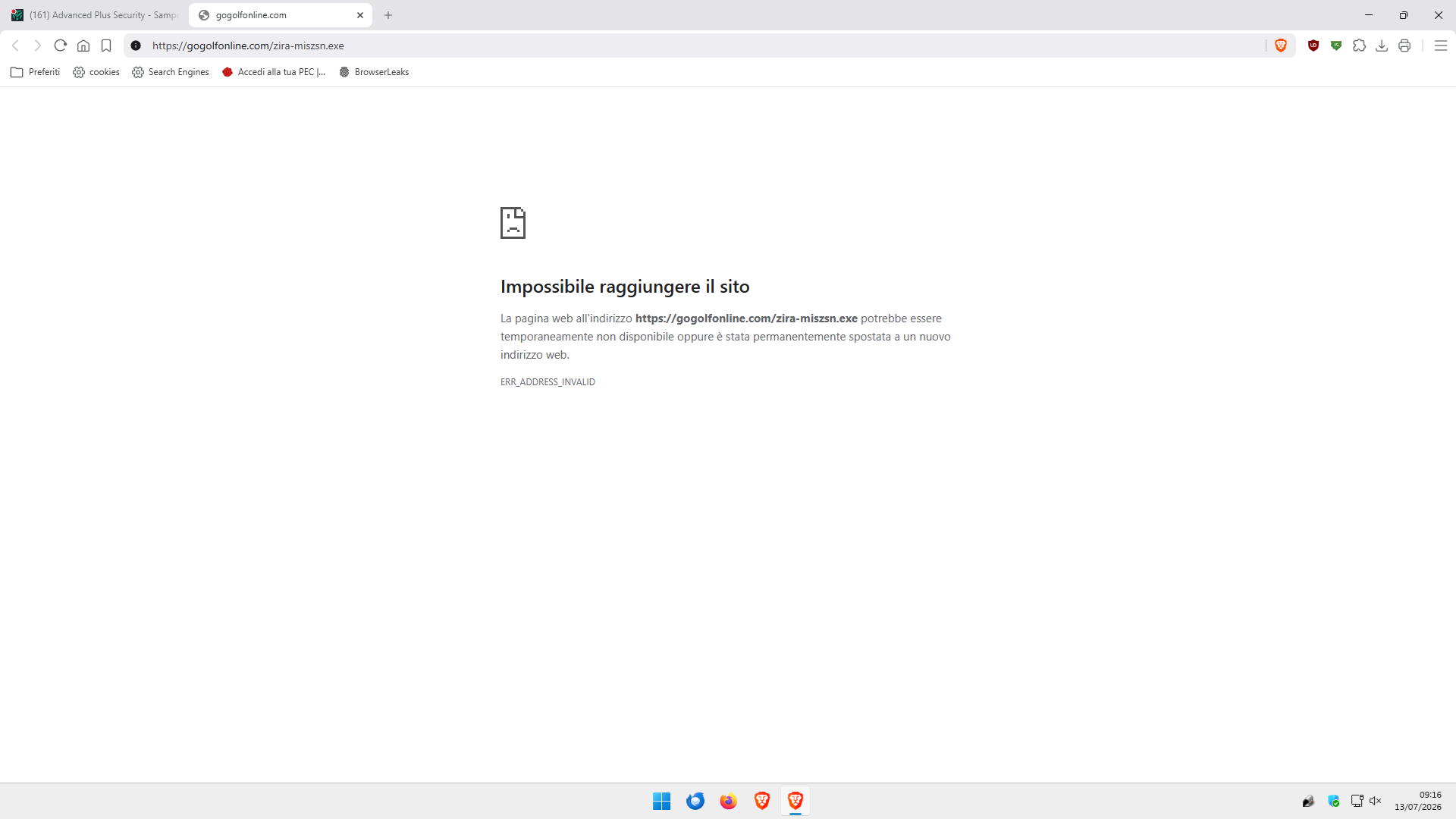1456x819 pixels.
Task: Click the sad page error icon
Action: tap(513, 223)
